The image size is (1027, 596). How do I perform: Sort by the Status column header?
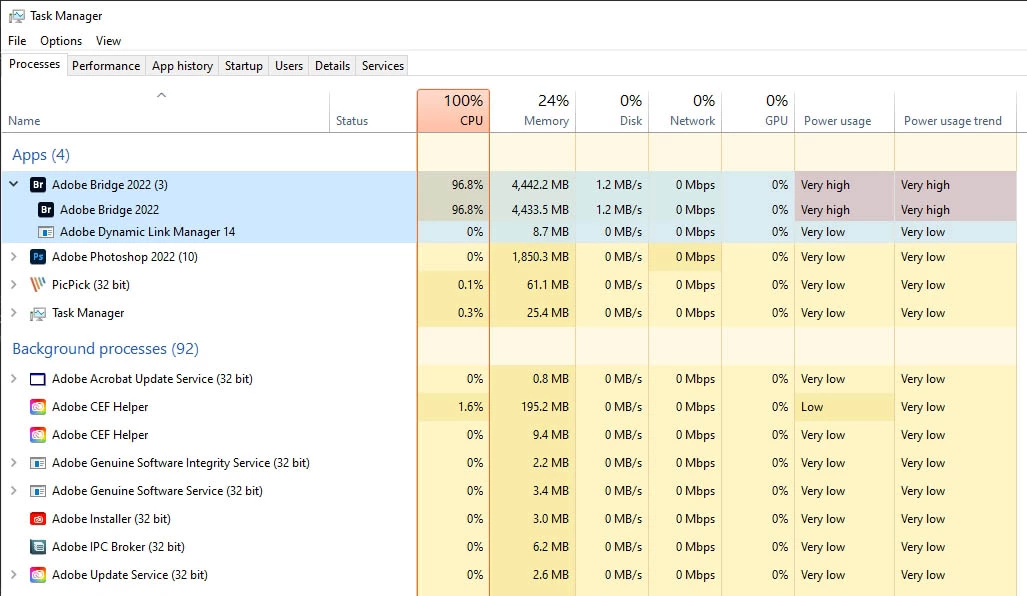(x=373, y=111)
